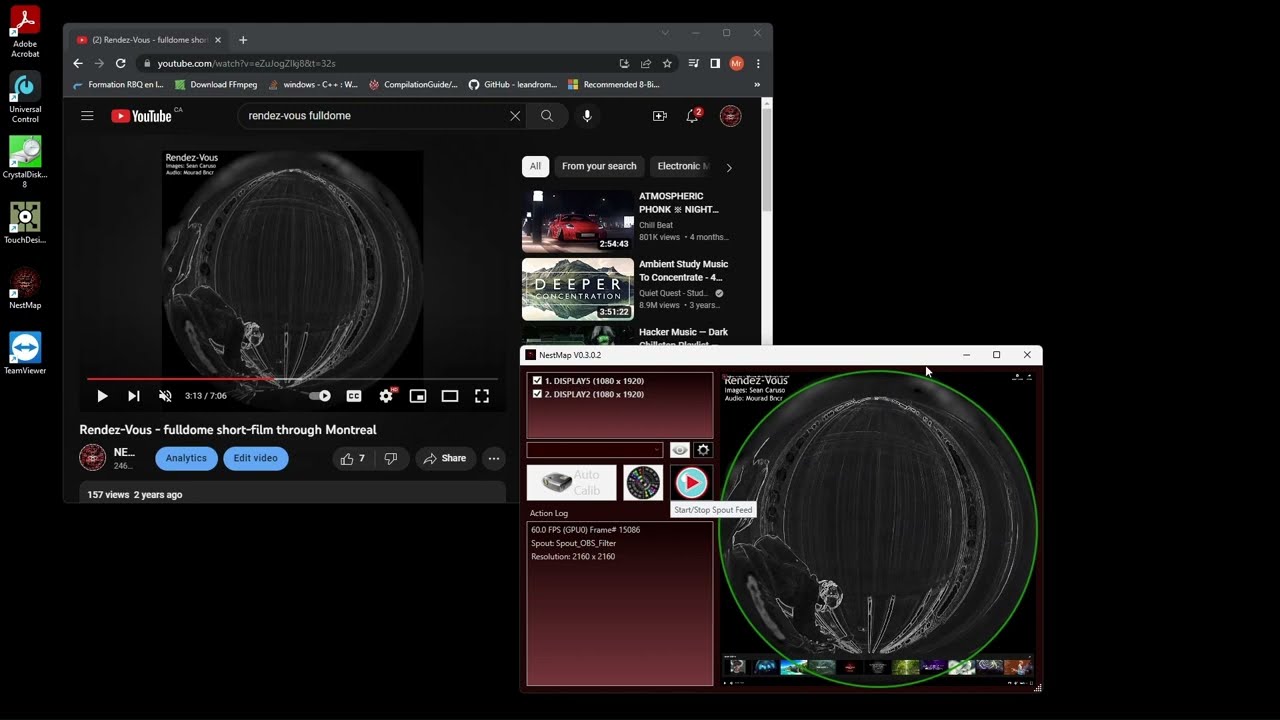Open the channel avatar under video title

pyautogui.click(x=92, y=458)
